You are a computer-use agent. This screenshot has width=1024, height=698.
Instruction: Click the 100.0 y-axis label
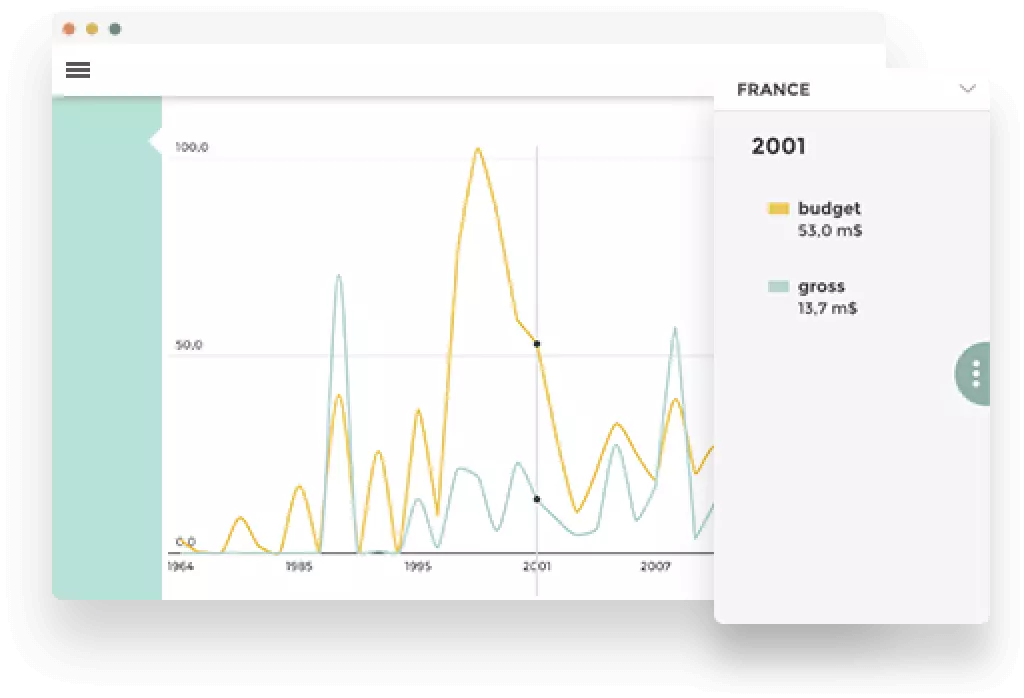191,148
